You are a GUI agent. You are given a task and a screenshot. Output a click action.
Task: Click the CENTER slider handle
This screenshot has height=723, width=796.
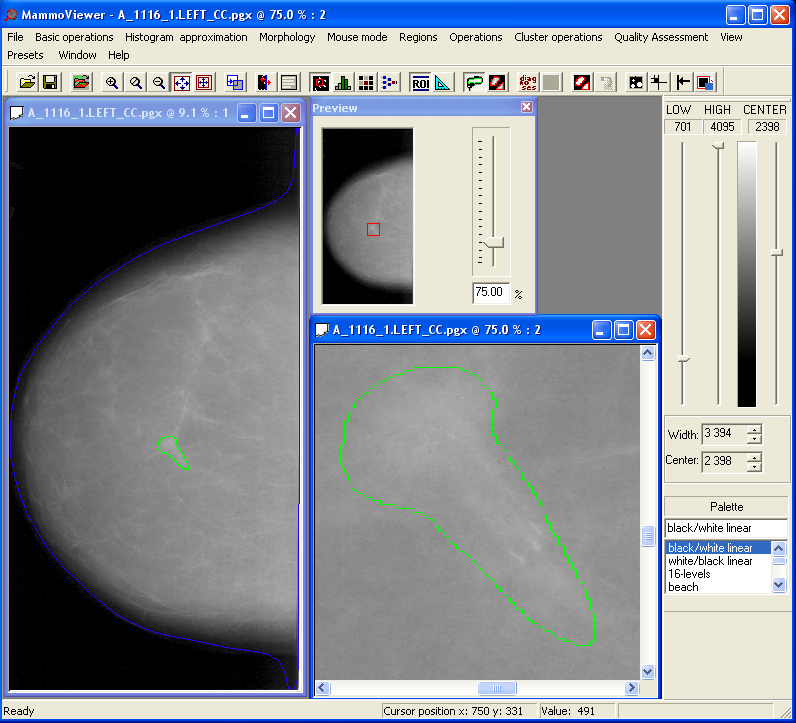click(x=777, y=252)
